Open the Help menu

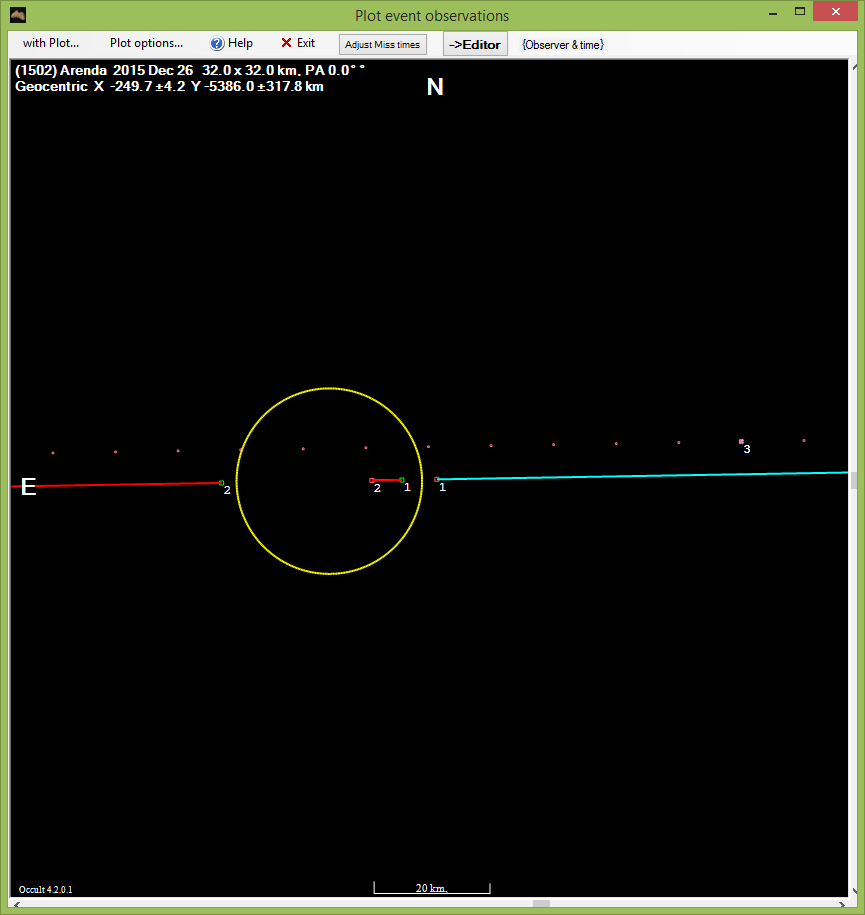tap(232, 43)
